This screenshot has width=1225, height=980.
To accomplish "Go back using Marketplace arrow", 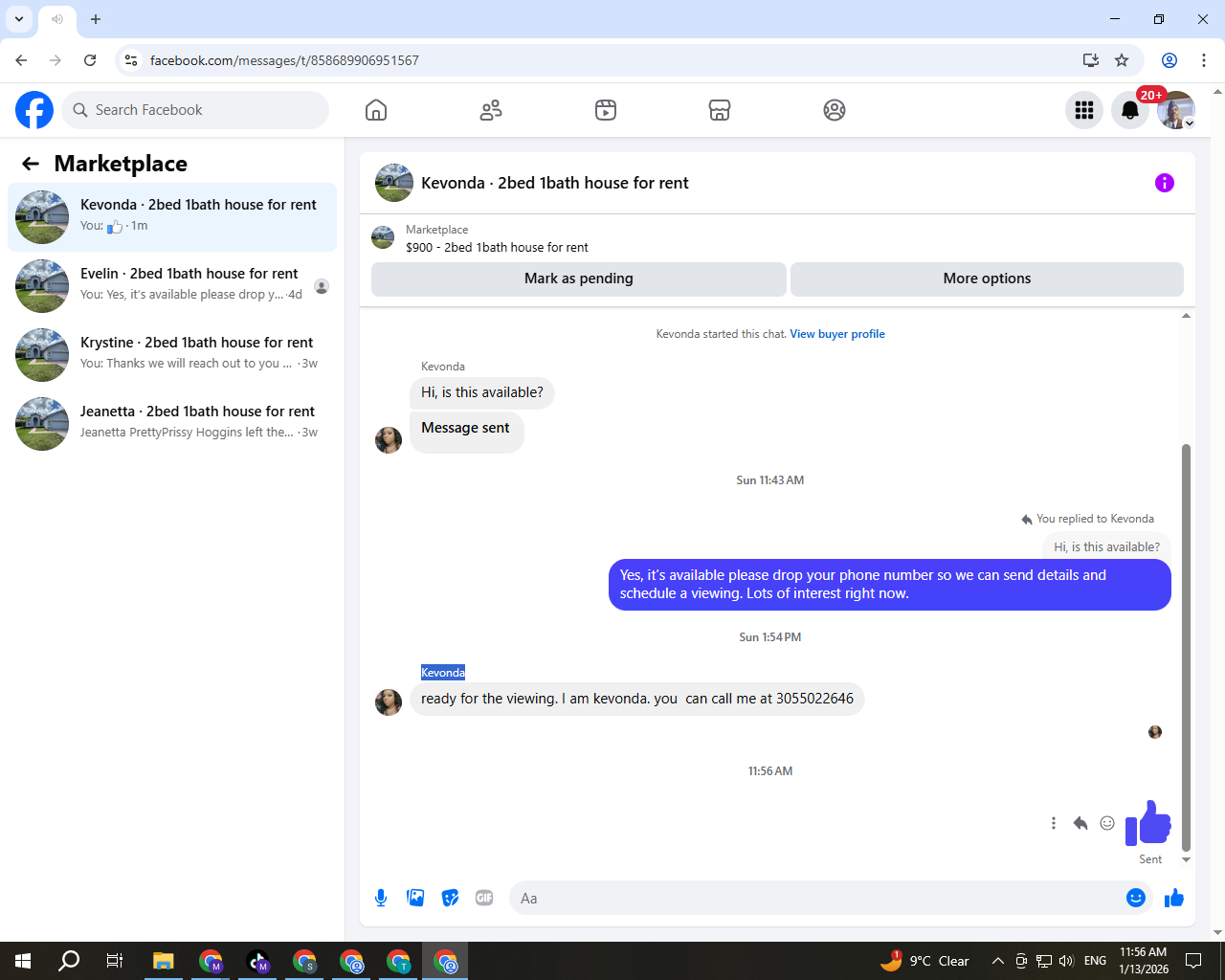I will pyautogui.click(x=31, y=164).
